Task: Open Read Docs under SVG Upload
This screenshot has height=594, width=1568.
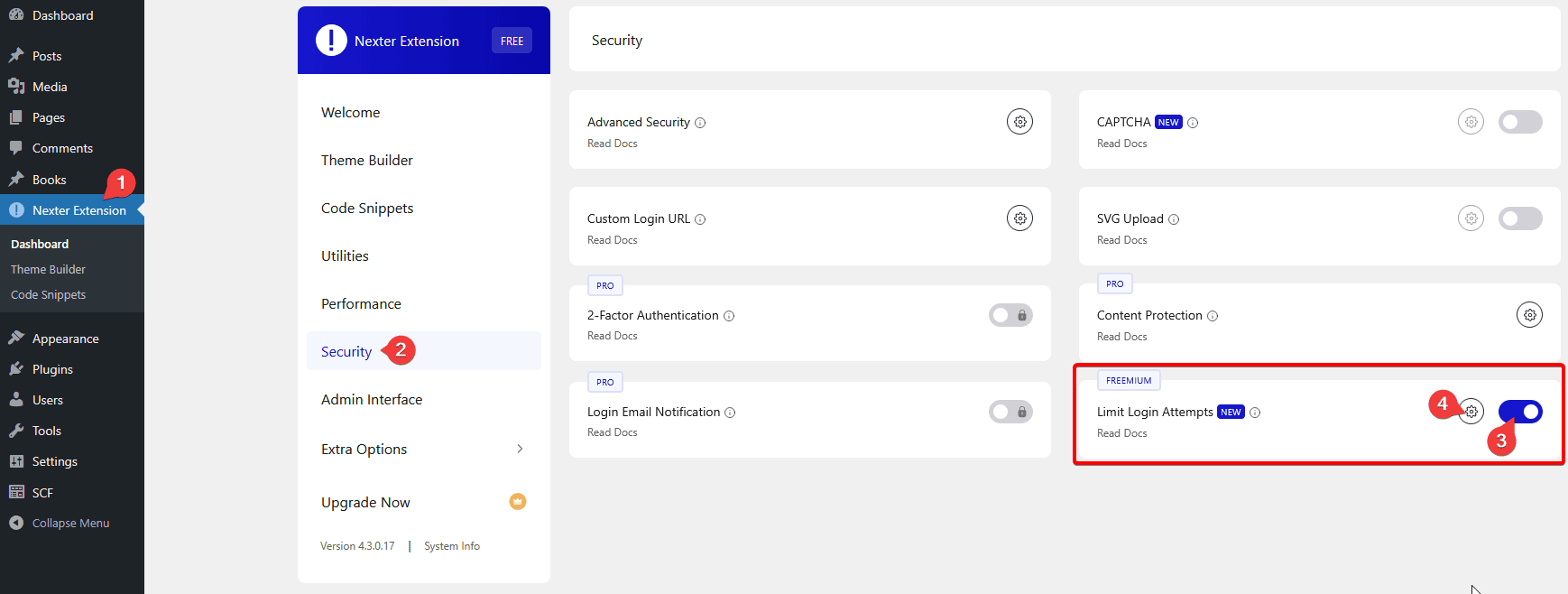Action: [1122, 240]
